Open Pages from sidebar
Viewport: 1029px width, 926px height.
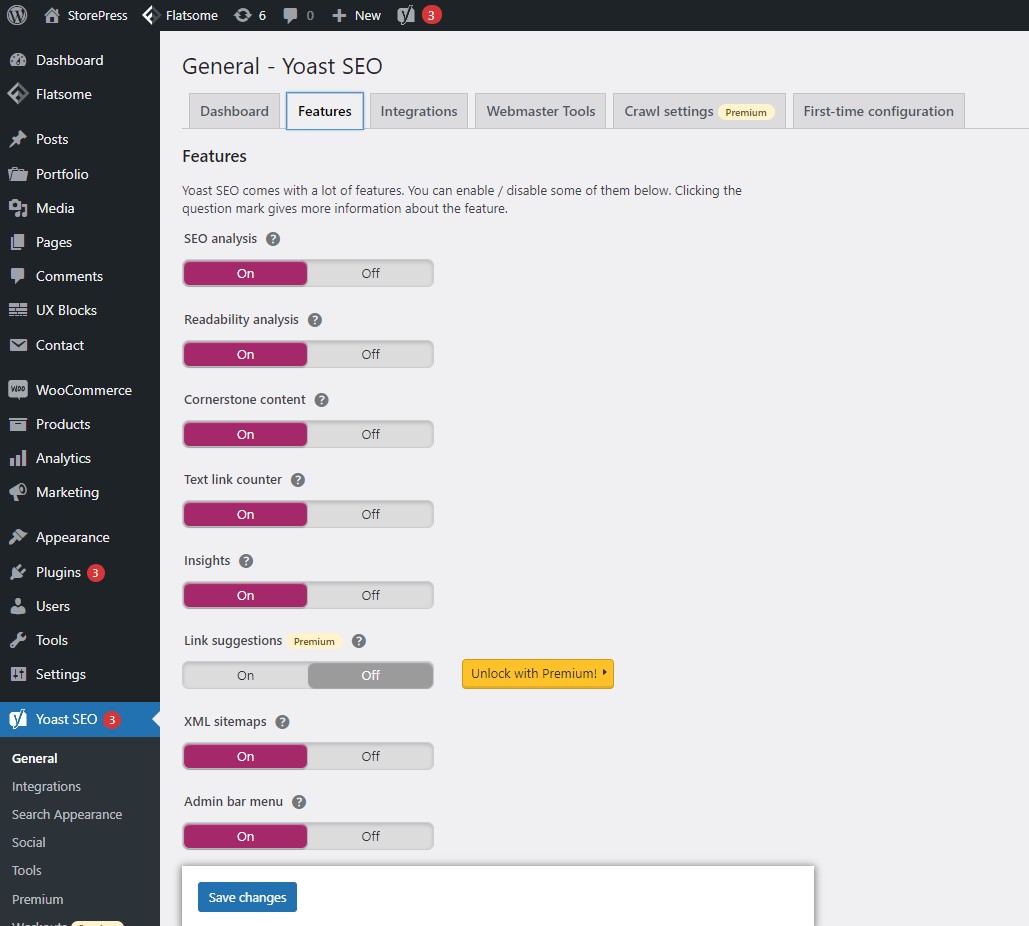pyautogui.click(x=80, y=242)
